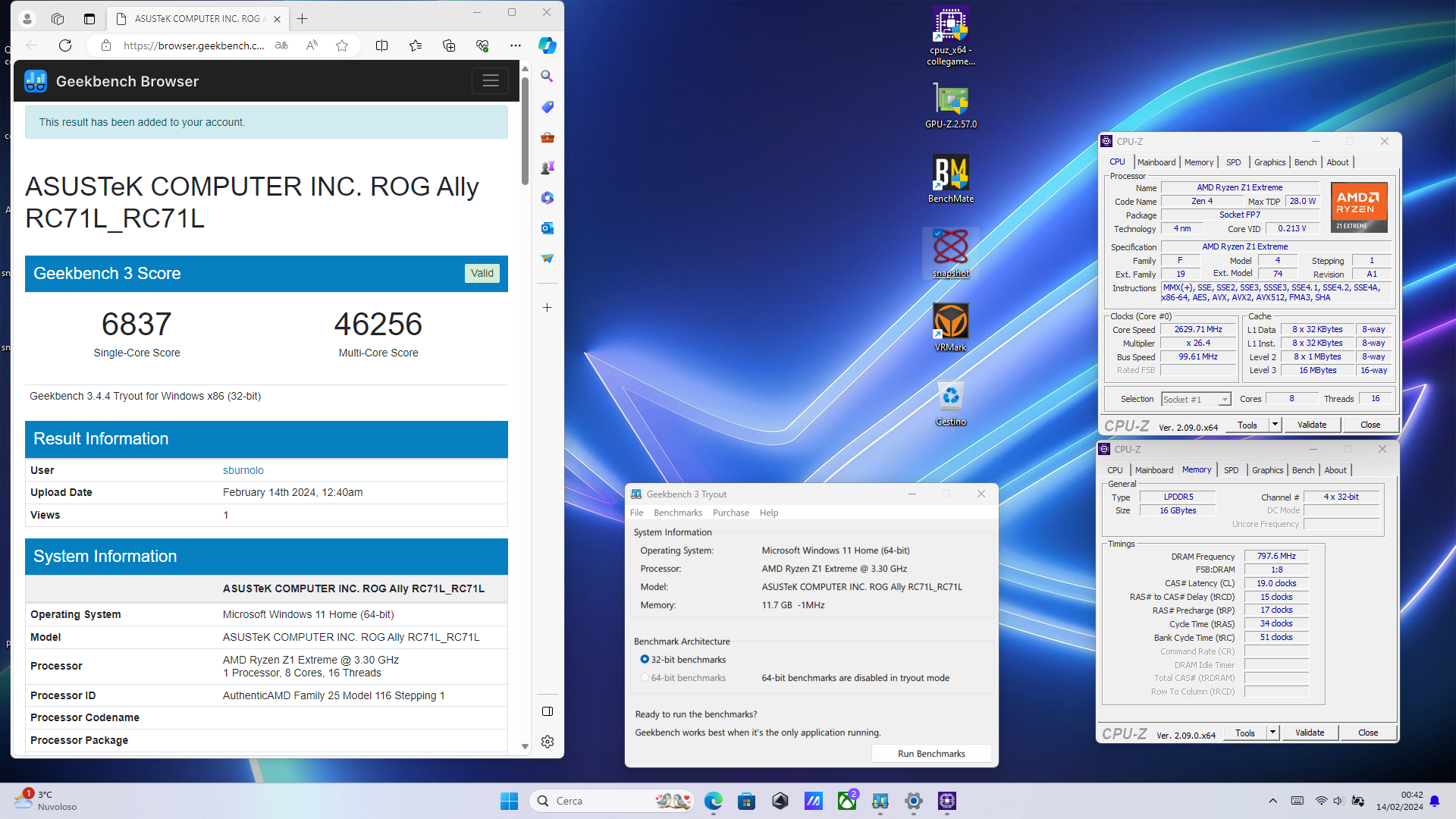Select 64-bit benchmarks radio button
Screen dimensions: 1456x819
(645, 678)
